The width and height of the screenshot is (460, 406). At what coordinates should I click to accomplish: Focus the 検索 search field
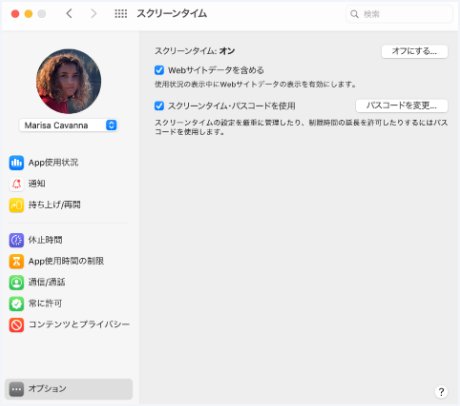coord(399,14)
